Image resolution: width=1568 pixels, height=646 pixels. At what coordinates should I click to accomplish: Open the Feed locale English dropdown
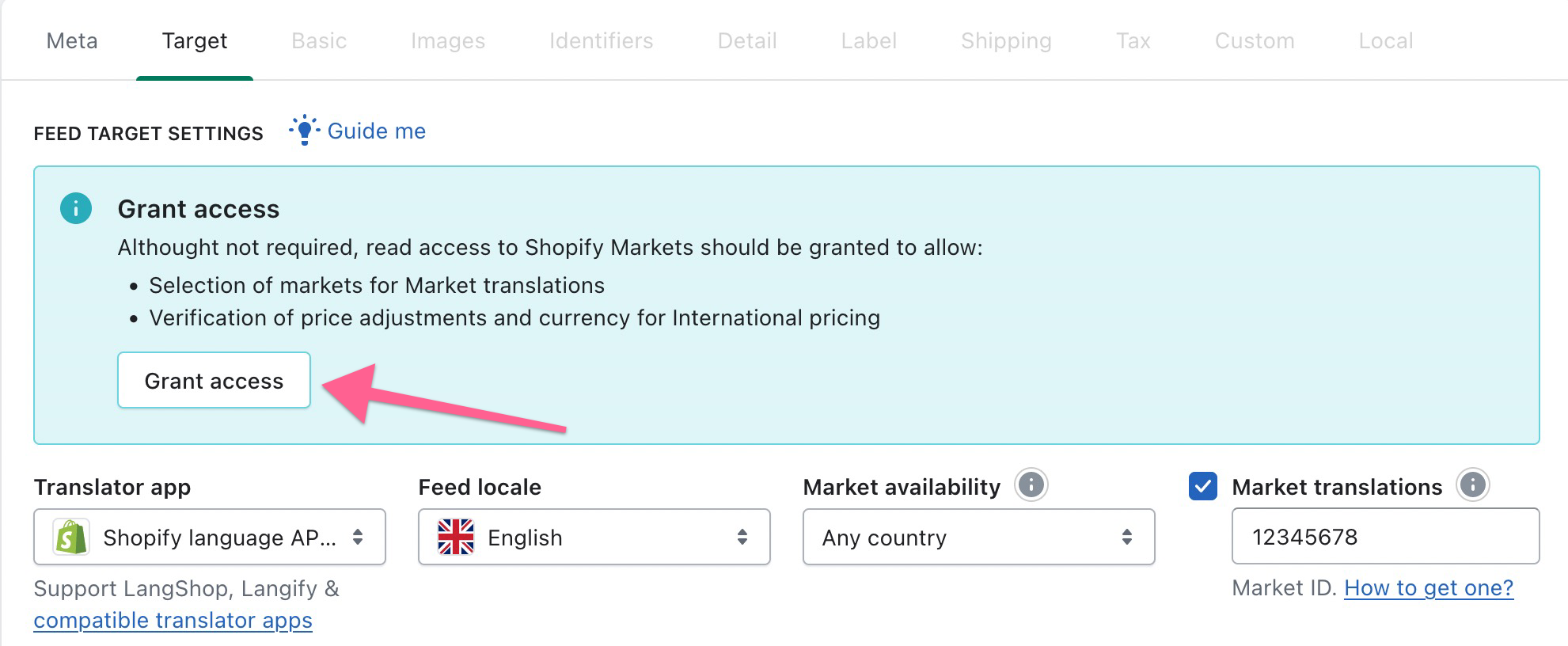click(594, 537)
